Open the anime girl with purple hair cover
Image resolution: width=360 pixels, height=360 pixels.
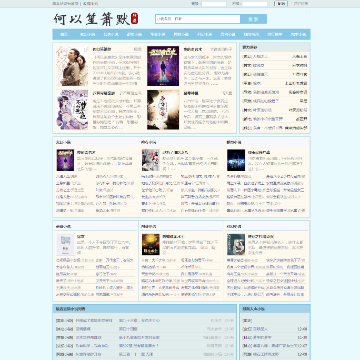(x=72, y=110)
